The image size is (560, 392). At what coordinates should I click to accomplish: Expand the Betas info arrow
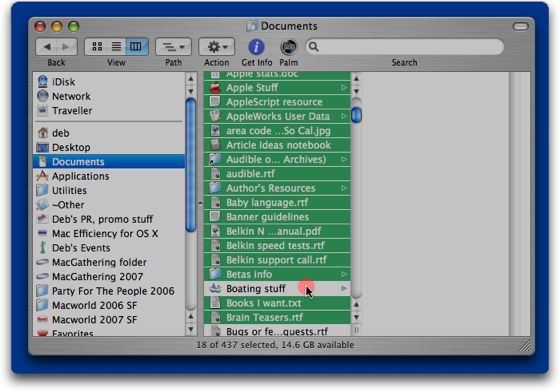point(344,274)
